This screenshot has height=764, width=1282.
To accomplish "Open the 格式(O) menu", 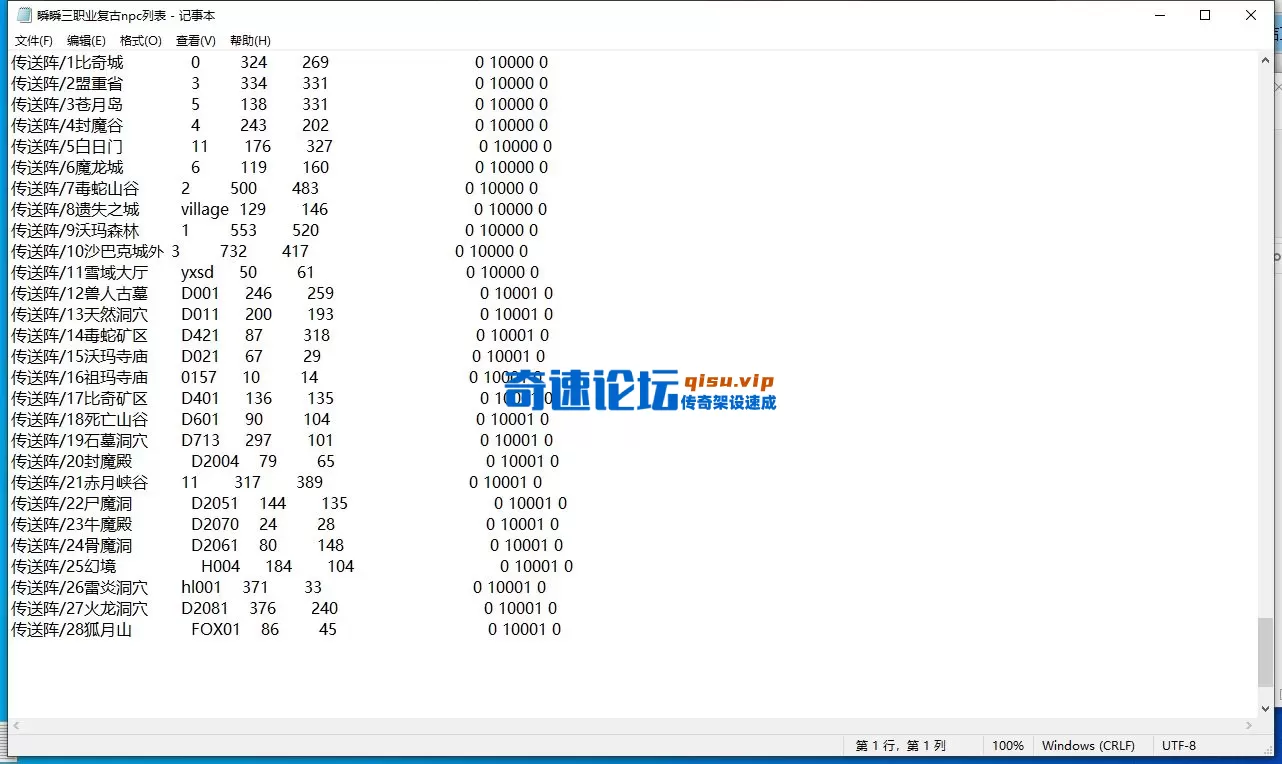I will click(x=140, y=40).
